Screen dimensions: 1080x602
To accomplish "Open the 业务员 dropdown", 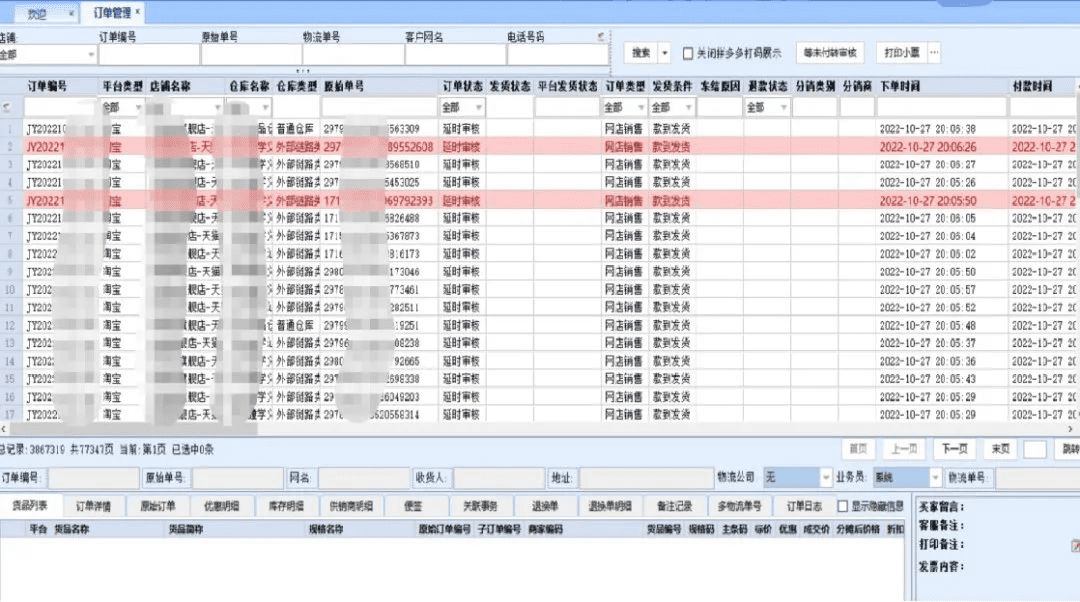I will click(935, 477).
